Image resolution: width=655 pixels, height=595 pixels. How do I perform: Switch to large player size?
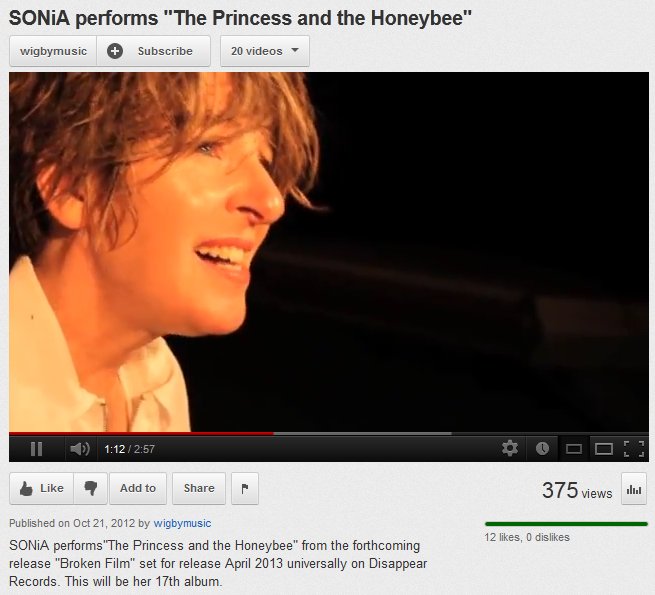[x=604, y=449]
